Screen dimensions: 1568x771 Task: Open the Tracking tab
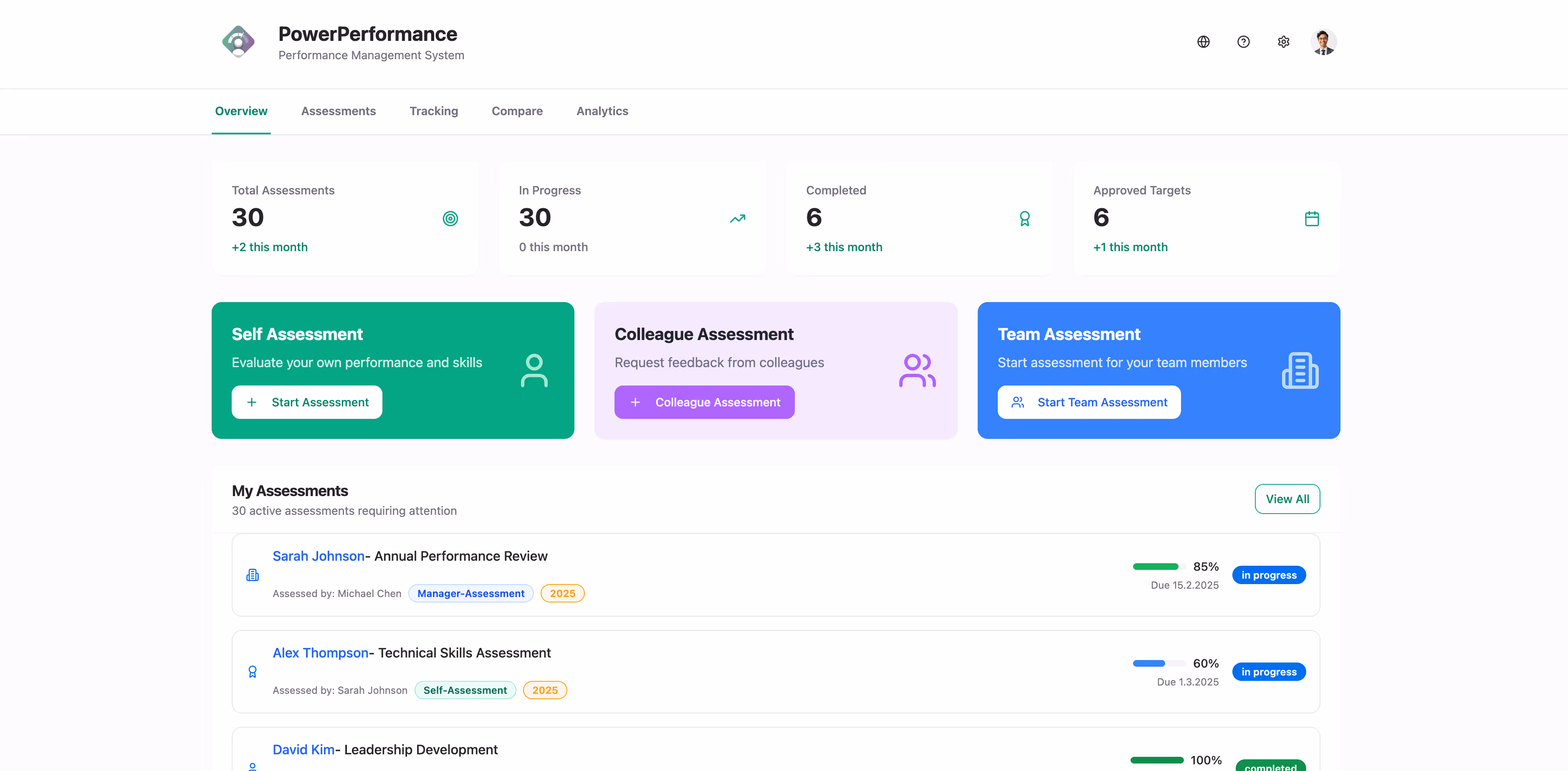pyautogui.click(x=433, y=111)
